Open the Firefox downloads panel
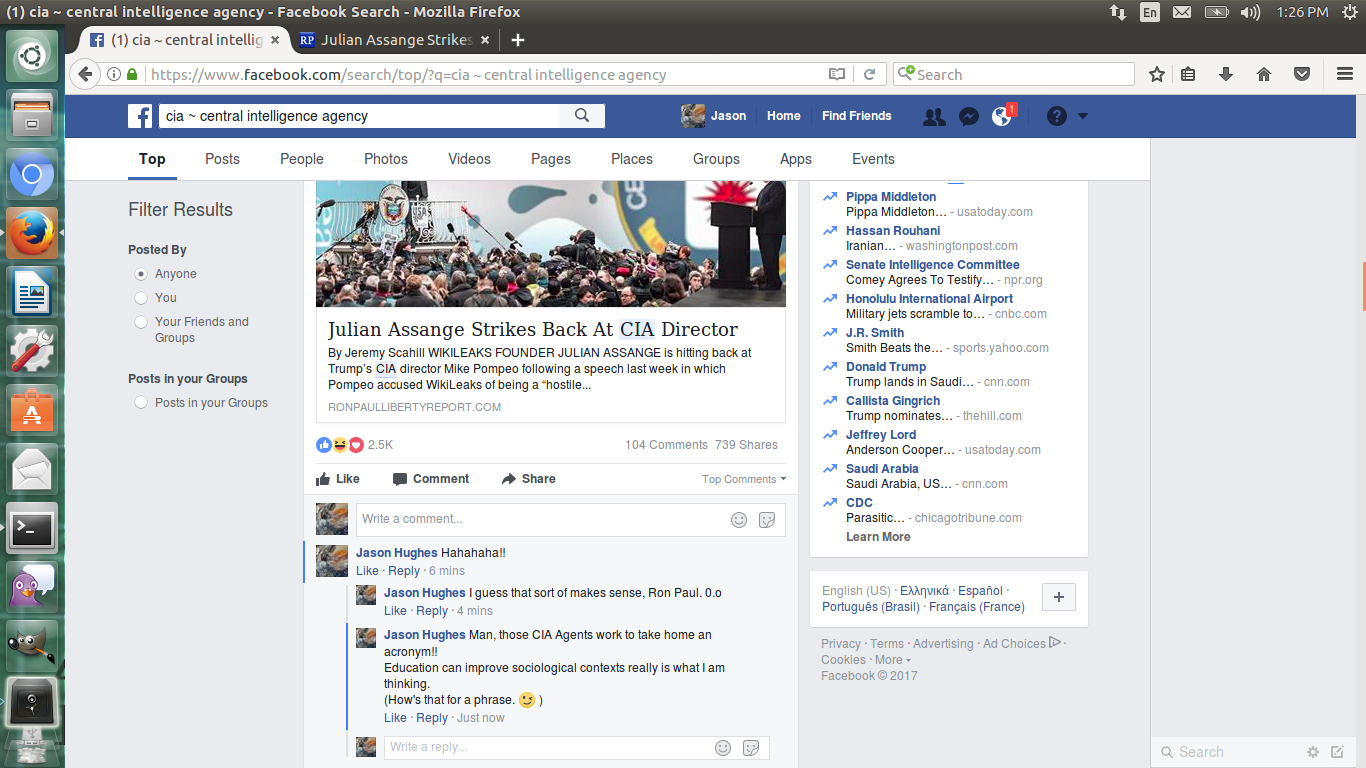 pyautogui.click(x=1226, y=74)
